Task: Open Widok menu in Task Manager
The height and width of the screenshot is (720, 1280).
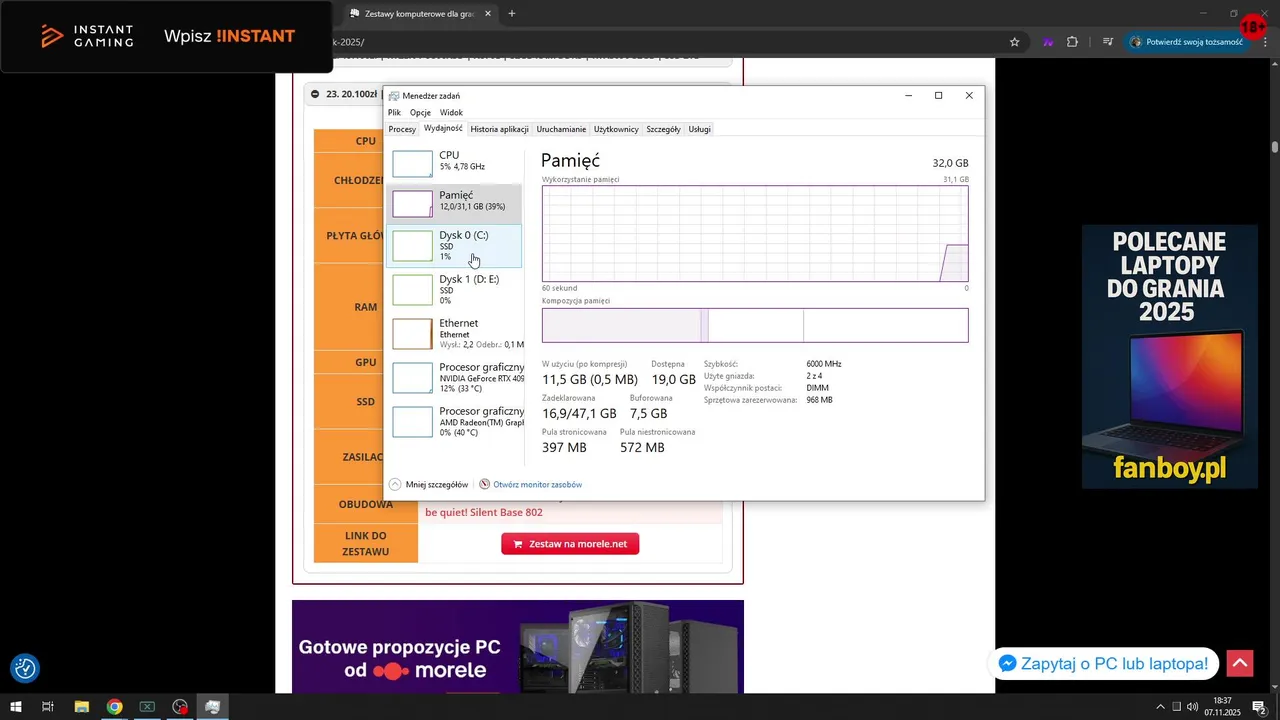Action: pos(451,113)
